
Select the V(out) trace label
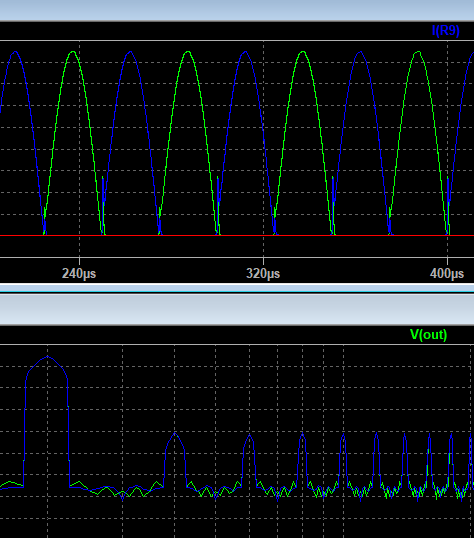pos(429,335)
